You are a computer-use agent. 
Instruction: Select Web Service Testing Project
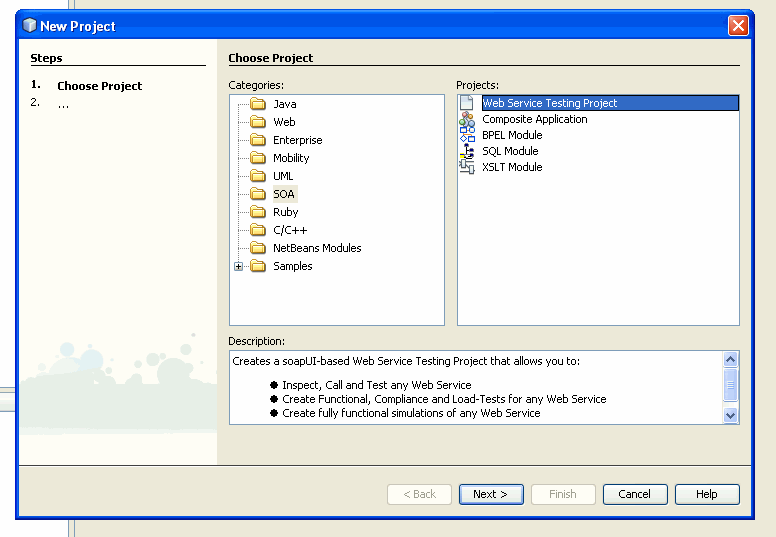click(610, 103)
